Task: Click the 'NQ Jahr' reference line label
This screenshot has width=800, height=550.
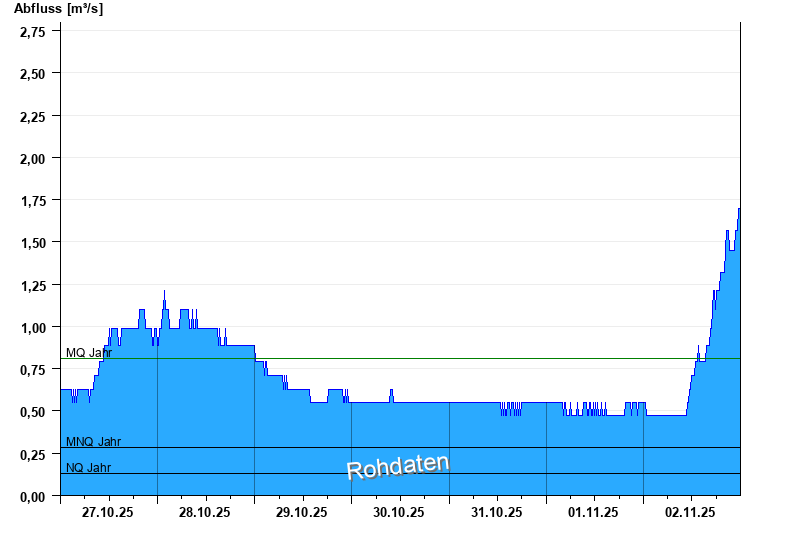Action: 88,467
